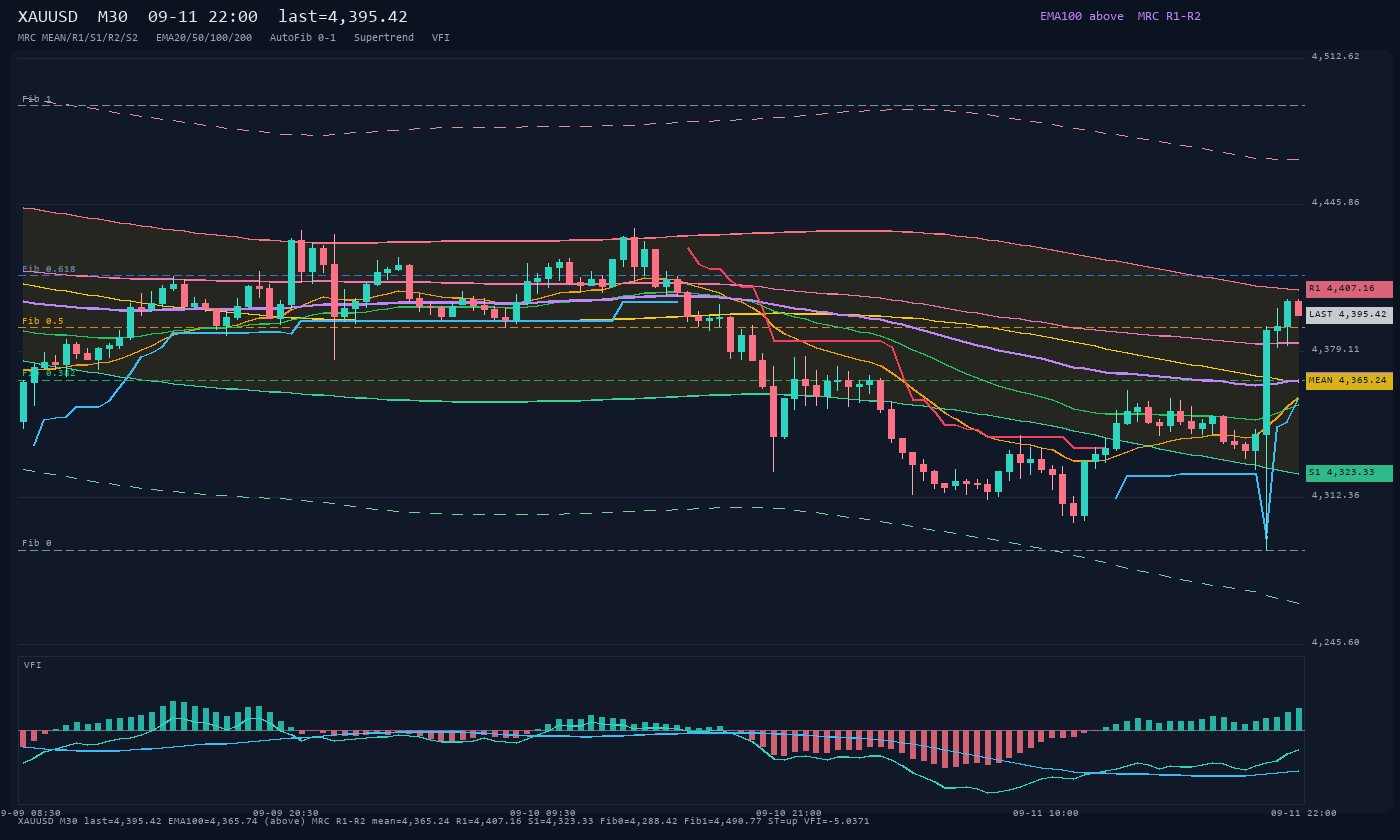Click the 09-11 22:00 timestamp in the title
Viewport: 1400px width, 840px height.
[x=203, y=17]
